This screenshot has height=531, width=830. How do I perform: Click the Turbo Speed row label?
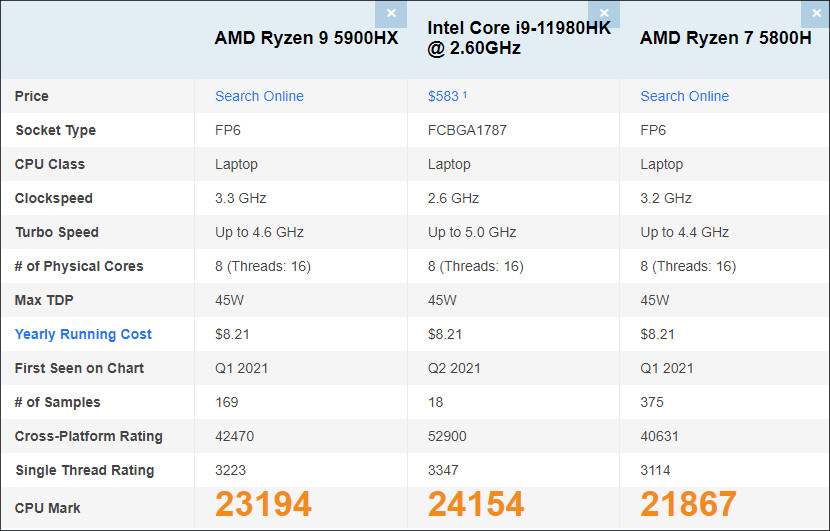coord(57,232)
